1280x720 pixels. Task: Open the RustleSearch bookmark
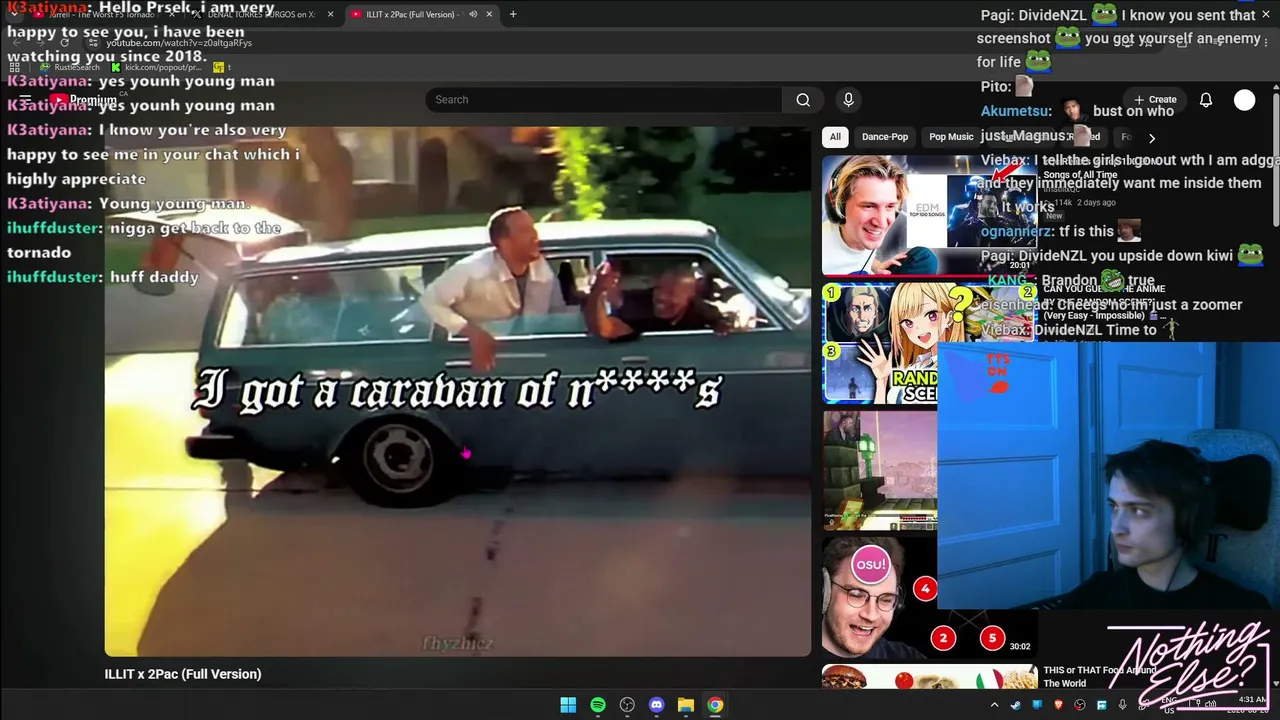[x=70, y=67]
